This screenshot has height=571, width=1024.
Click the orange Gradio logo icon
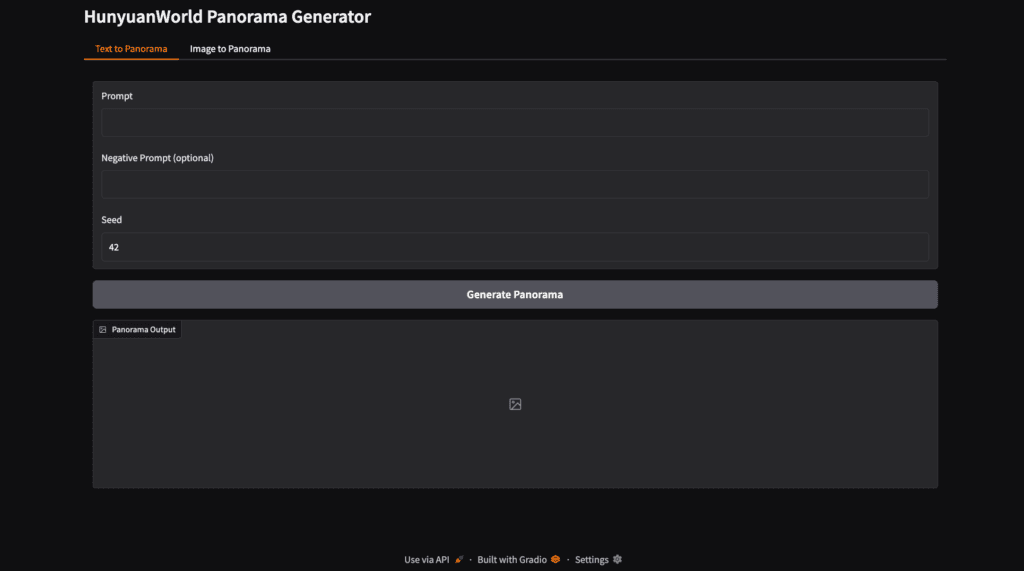pyautogui.click(x=556, y=559)
